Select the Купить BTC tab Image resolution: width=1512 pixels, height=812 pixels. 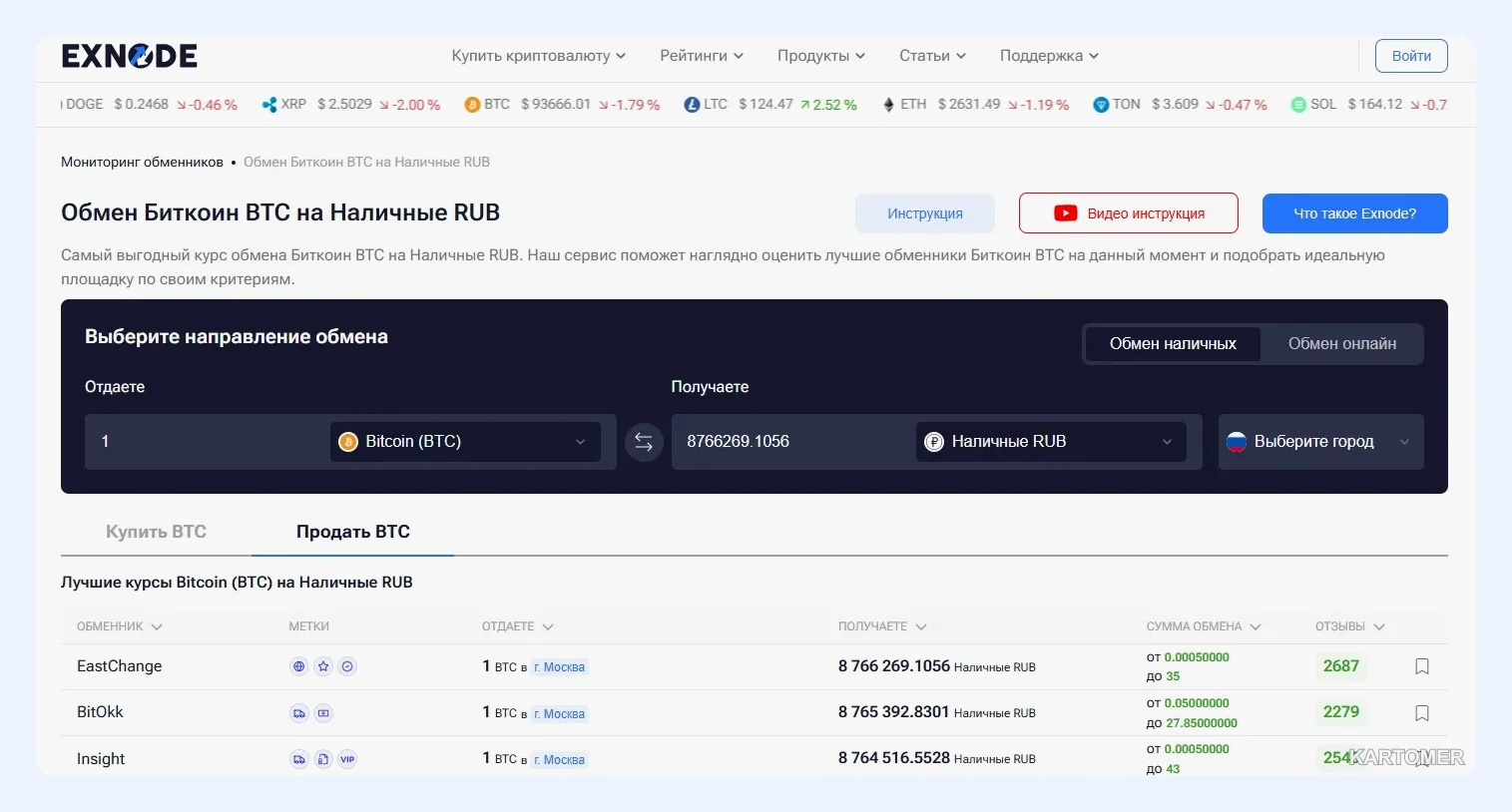(156, 532)
